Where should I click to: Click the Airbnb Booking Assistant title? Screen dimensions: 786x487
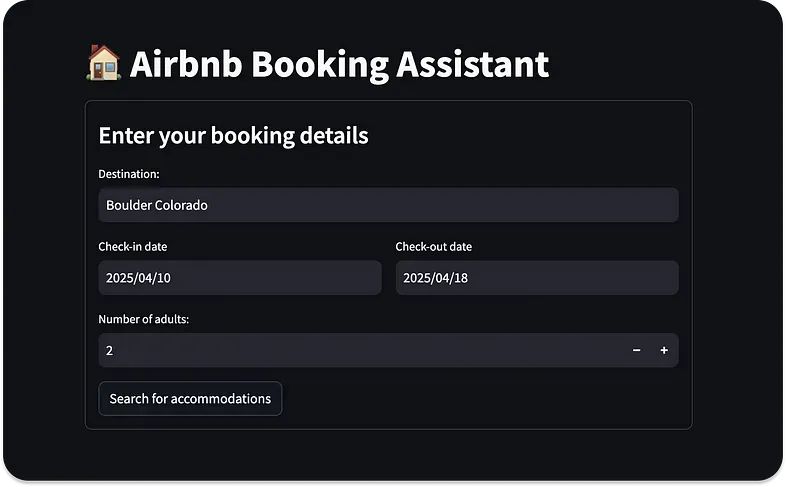click(x=339, y=64)
